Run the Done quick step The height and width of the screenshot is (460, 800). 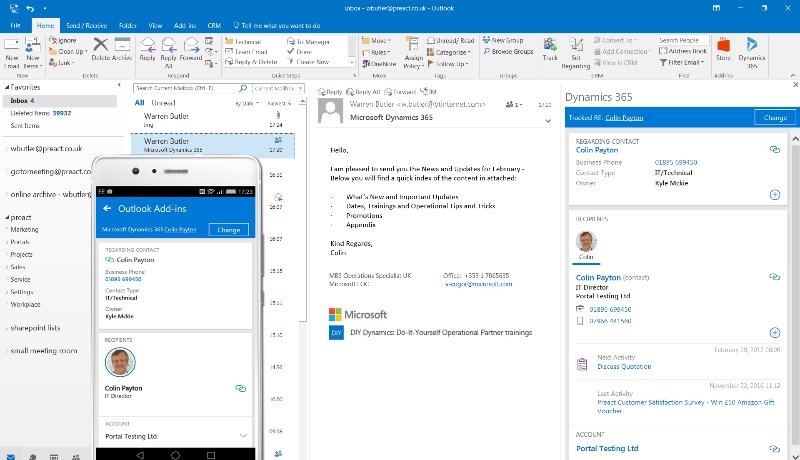pos(299,52)
